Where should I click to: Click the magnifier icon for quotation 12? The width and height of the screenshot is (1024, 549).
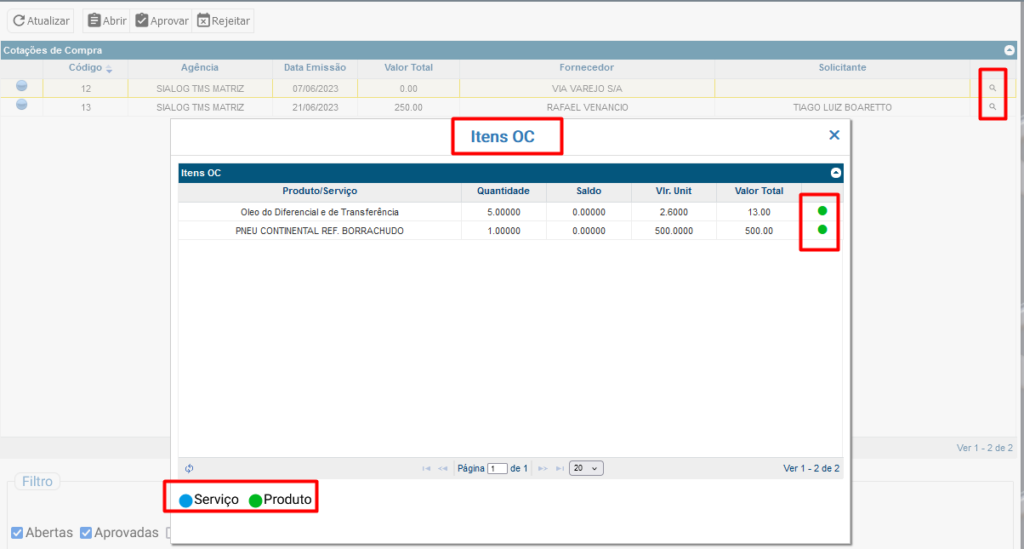(x=992, y=89)
